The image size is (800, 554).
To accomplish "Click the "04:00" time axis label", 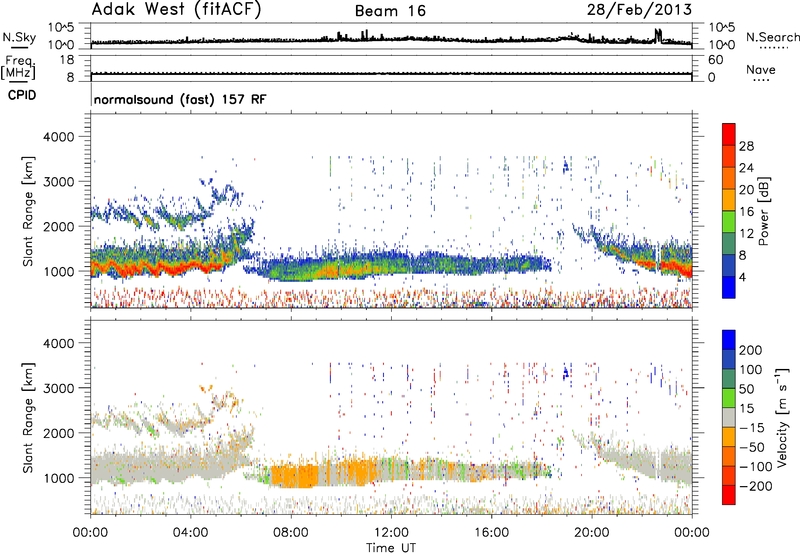I will (190, 533).
